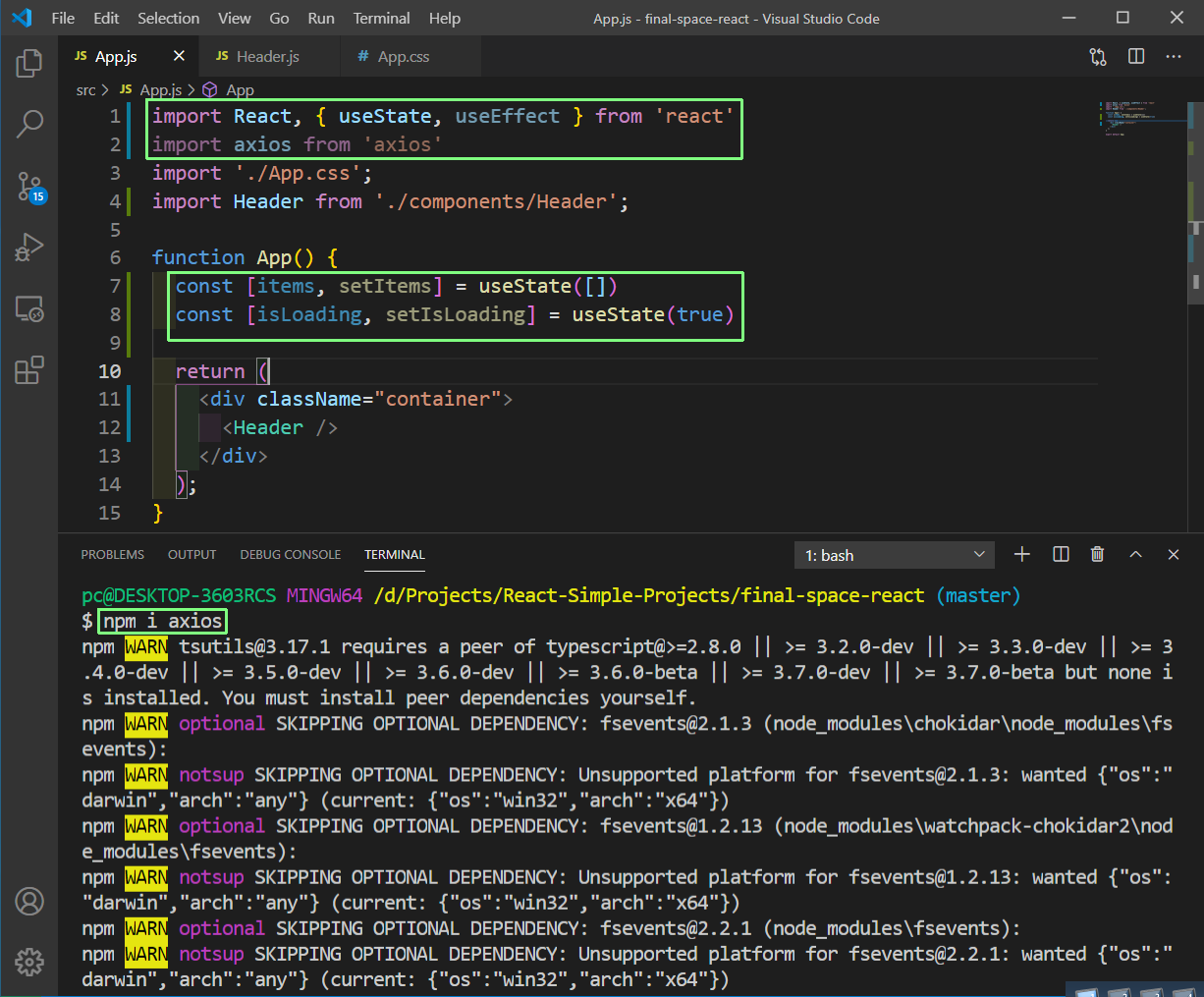
Task: Open the editor overflow menu with the ellipsis
Action: [x=1174, y=56]
